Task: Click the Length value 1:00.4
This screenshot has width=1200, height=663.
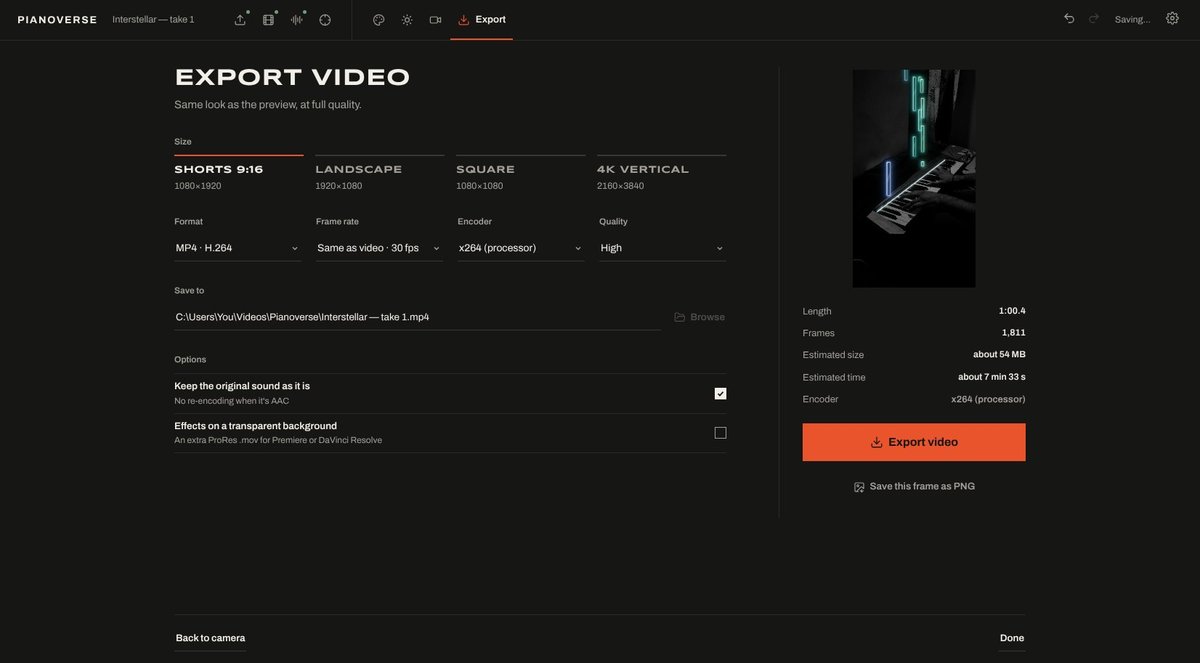Action: tap(1012, 311)
